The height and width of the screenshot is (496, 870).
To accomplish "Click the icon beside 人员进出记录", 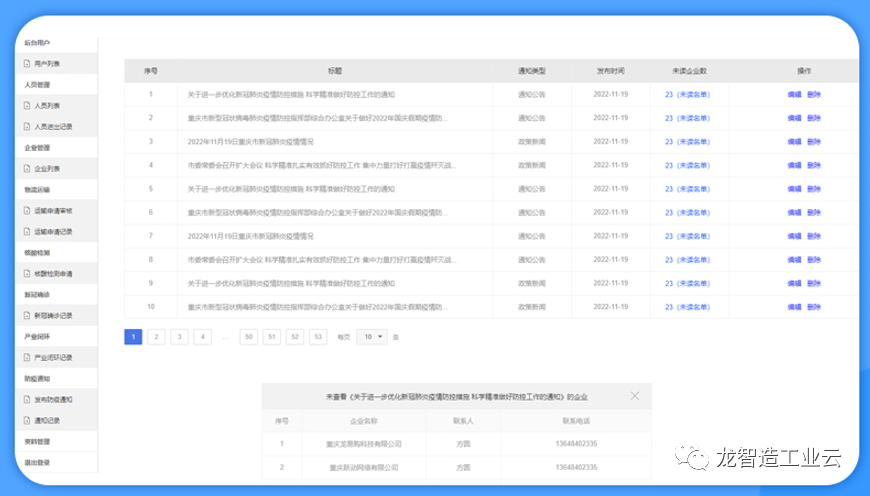I will click(x=27, y=127).
